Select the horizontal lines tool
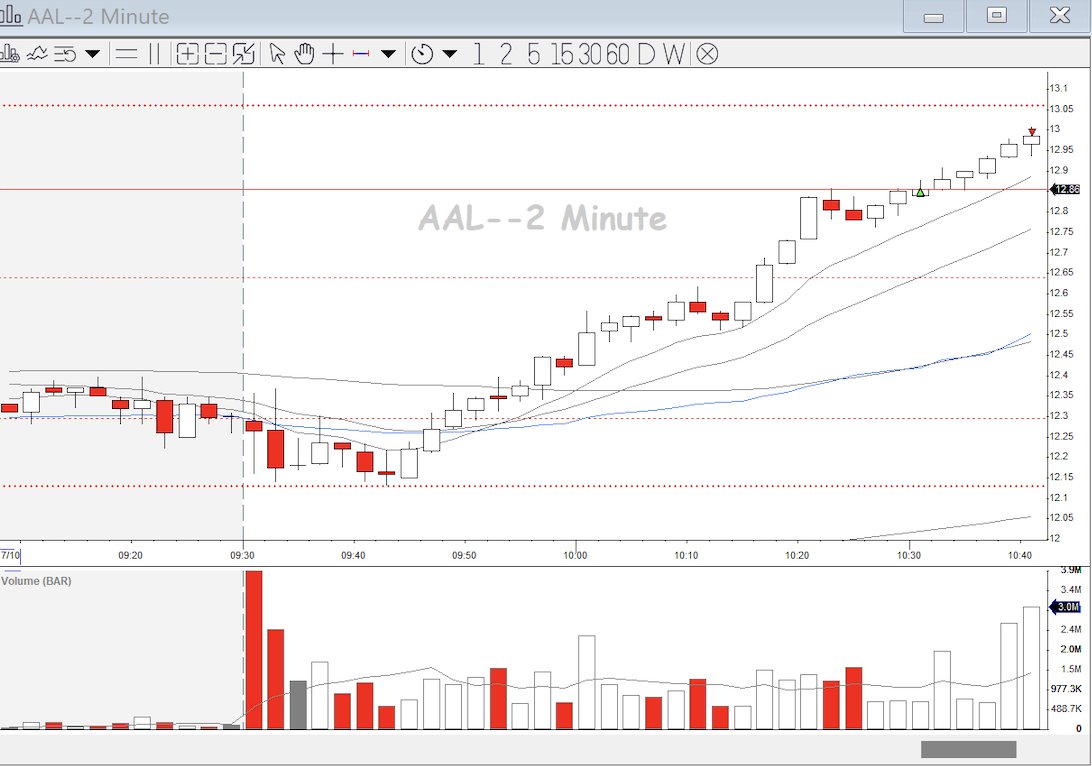1092x766 pixels. pos(126,54)
